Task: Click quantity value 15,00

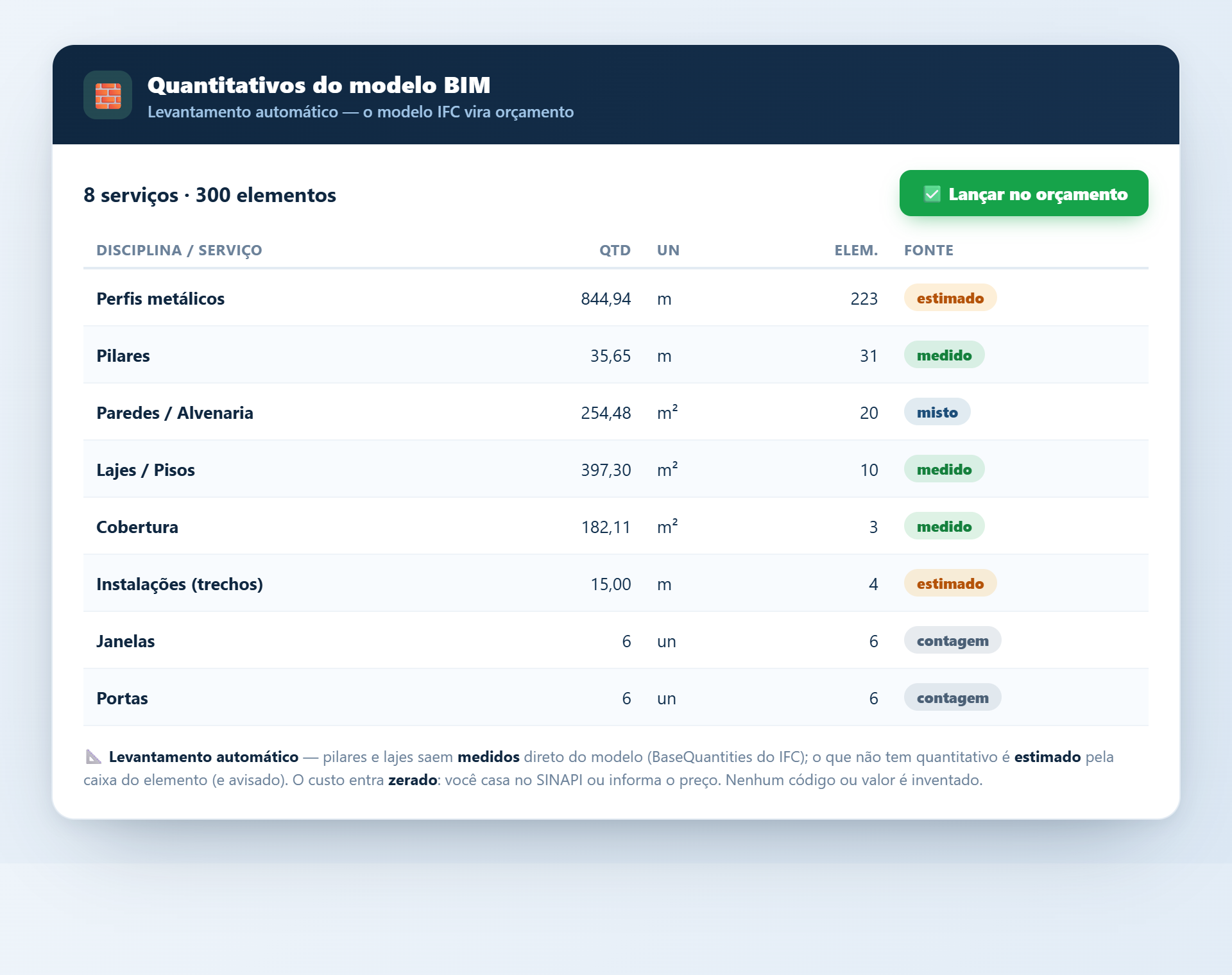Action: (610, 584)
